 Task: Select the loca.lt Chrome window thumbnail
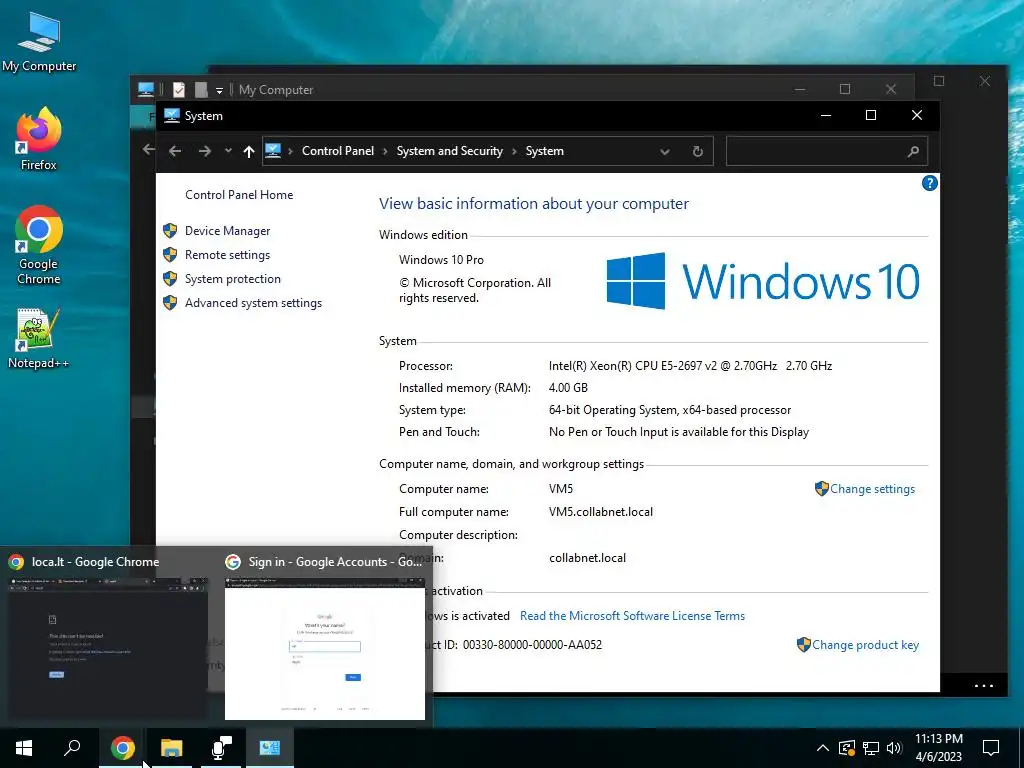(x=107, y=637)
